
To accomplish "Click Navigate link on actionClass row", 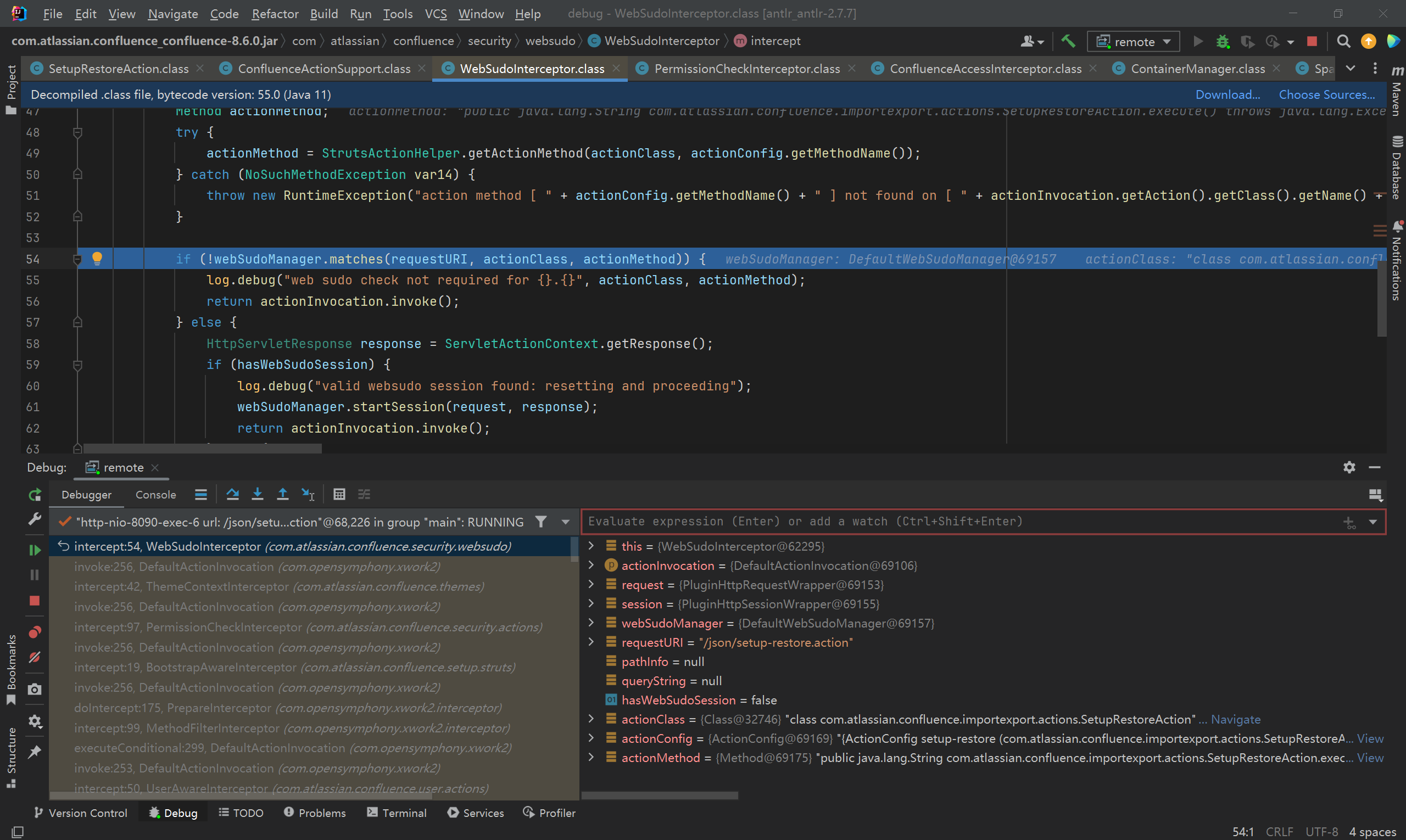I will 1236,719.
